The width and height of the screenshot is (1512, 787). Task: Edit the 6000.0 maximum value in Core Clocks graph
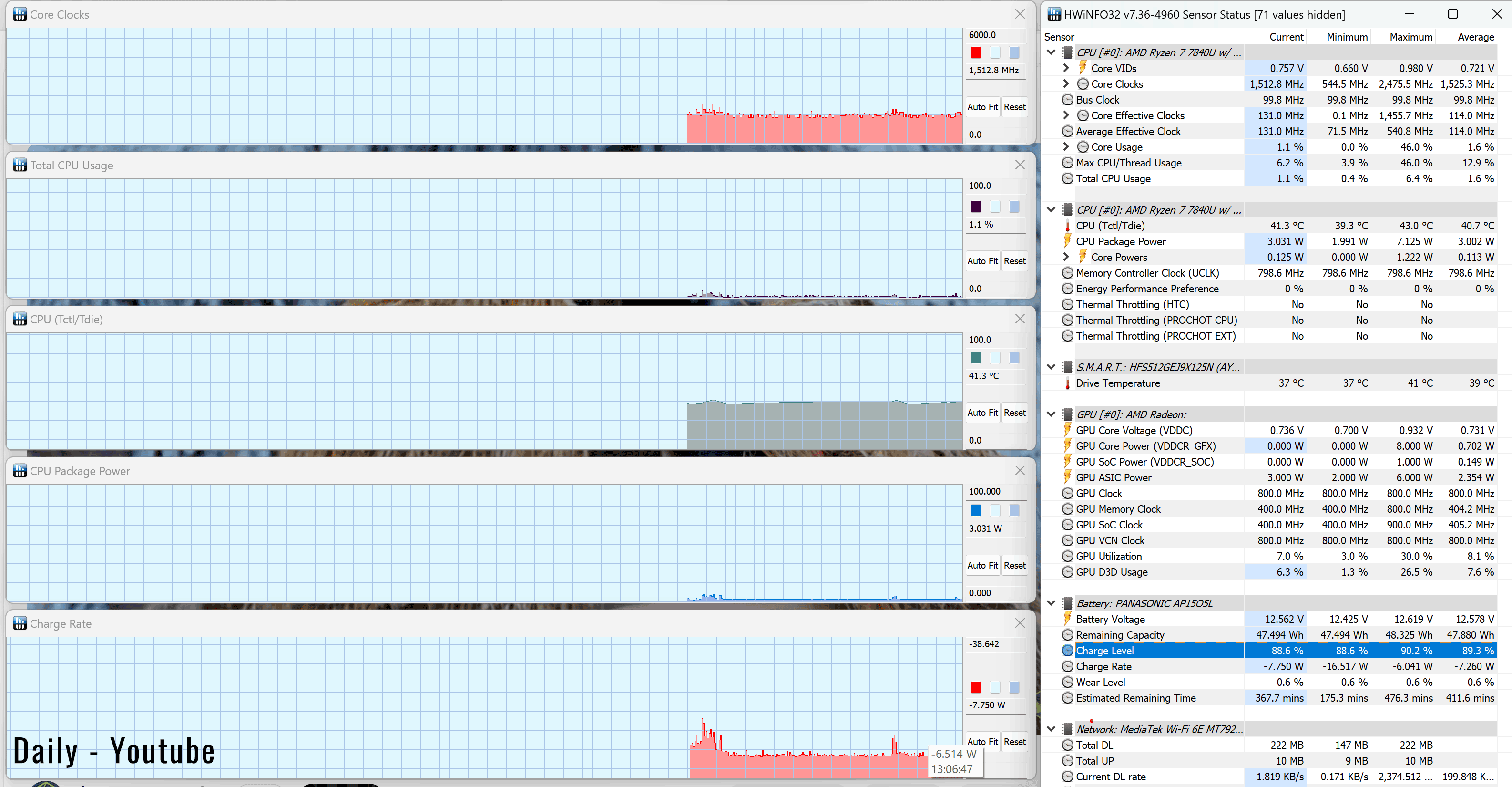(x=996, y=35)
